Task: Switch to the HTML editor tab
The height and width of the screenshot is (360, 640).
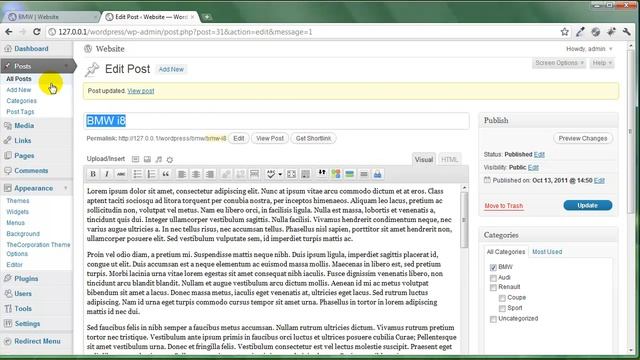Action: click(x=449, y=159)
